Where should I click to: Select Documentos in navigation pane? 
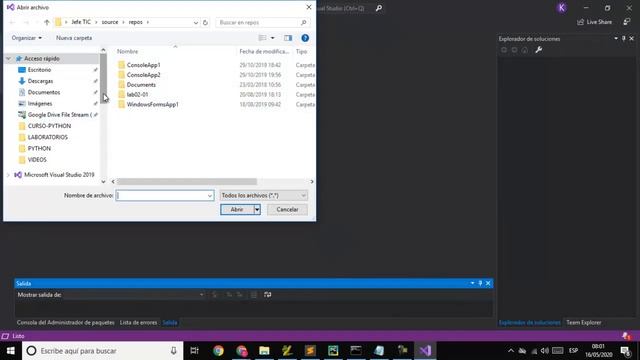(44, 92)
